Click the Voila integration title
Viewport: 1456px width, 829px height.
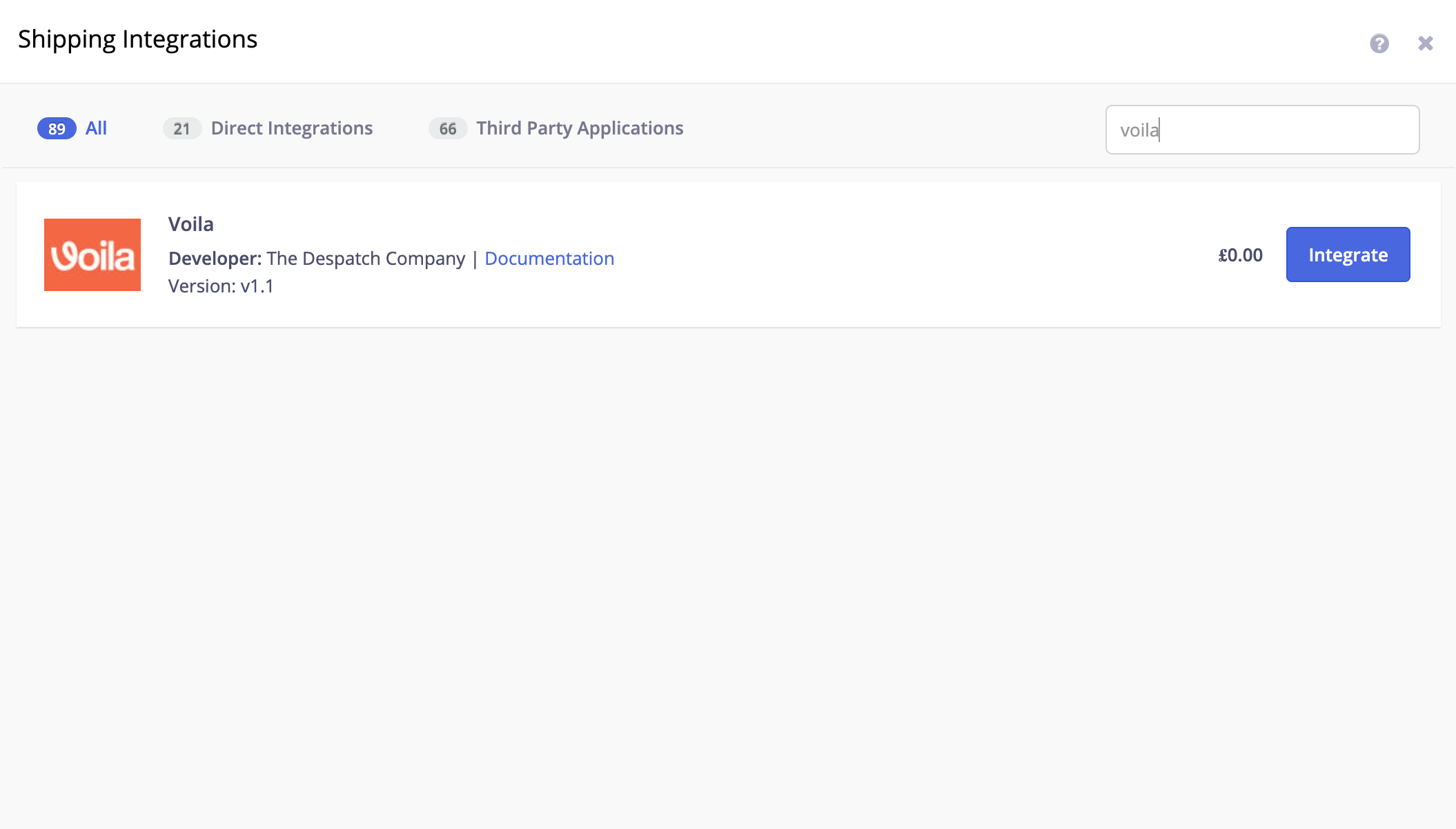(x=191, y=224)
